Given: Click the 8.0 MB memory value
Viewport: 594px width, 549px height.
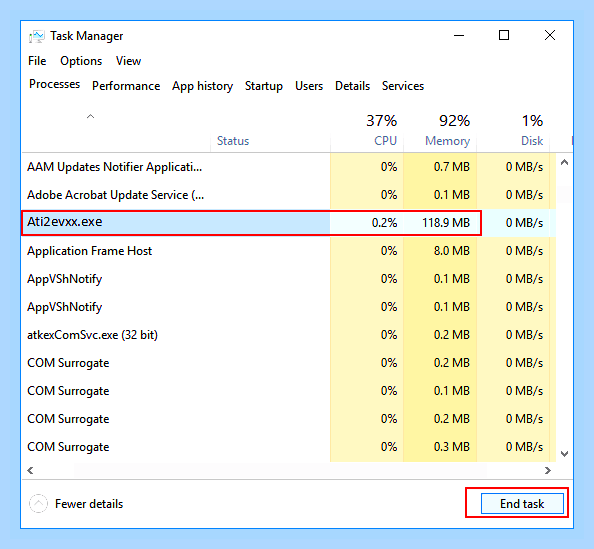Looking at the screenshot, I should [x=452, y=251].
